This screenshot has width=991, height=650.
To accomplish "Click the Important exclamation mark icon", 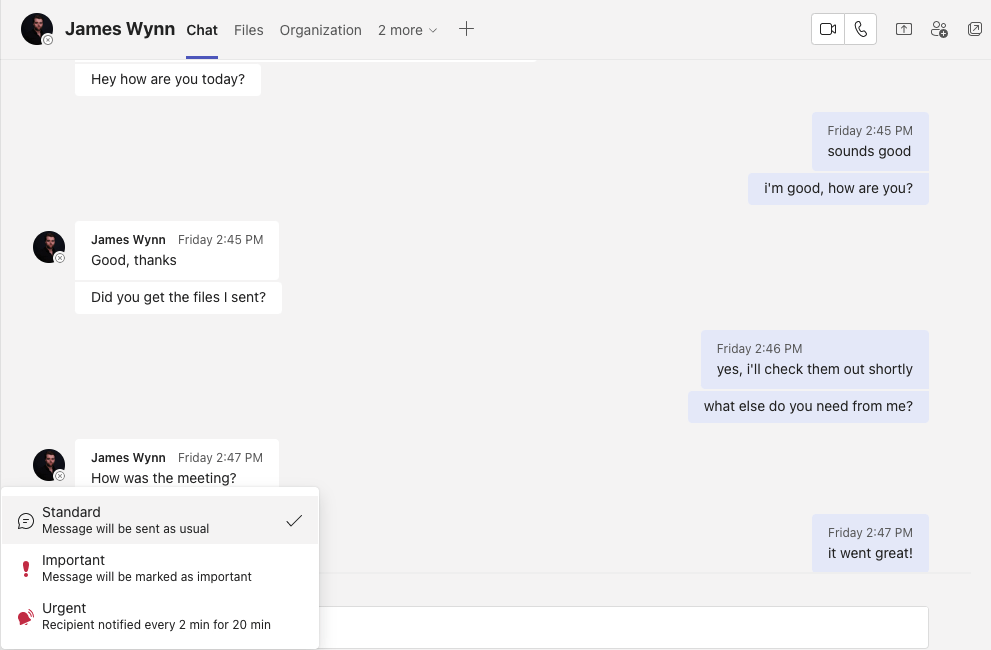I will tap(25, 568).
